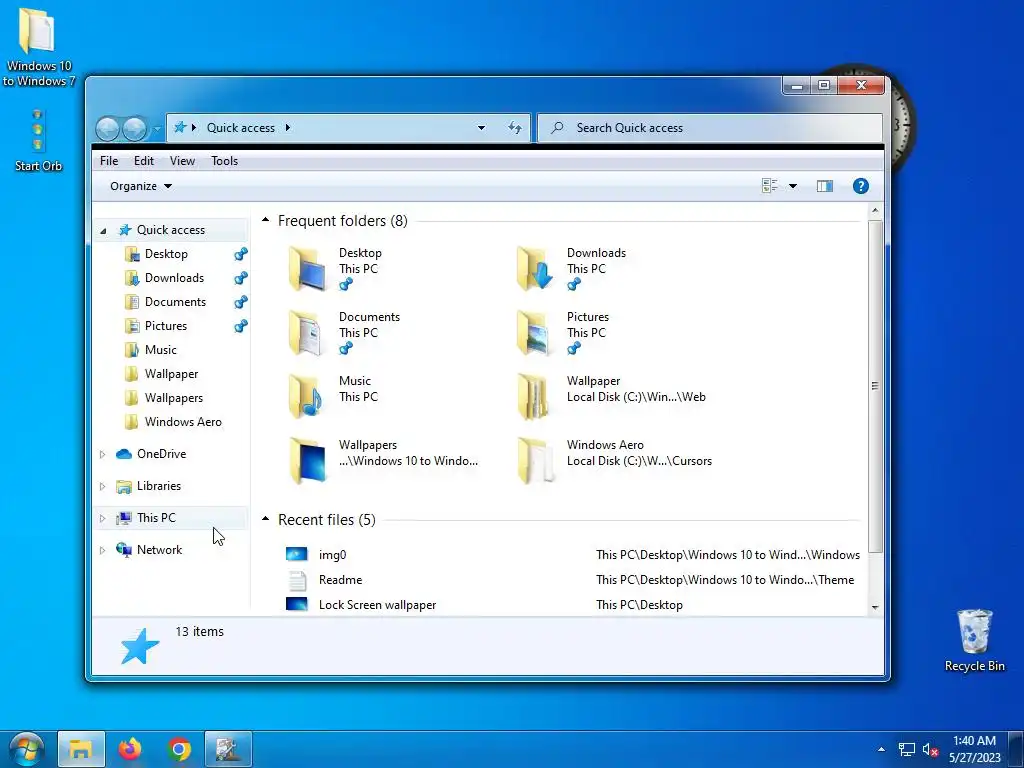Viewport: 1024px width, 768px height.
Task: Click the Forward navigation arrow
Action: [135, 129]
